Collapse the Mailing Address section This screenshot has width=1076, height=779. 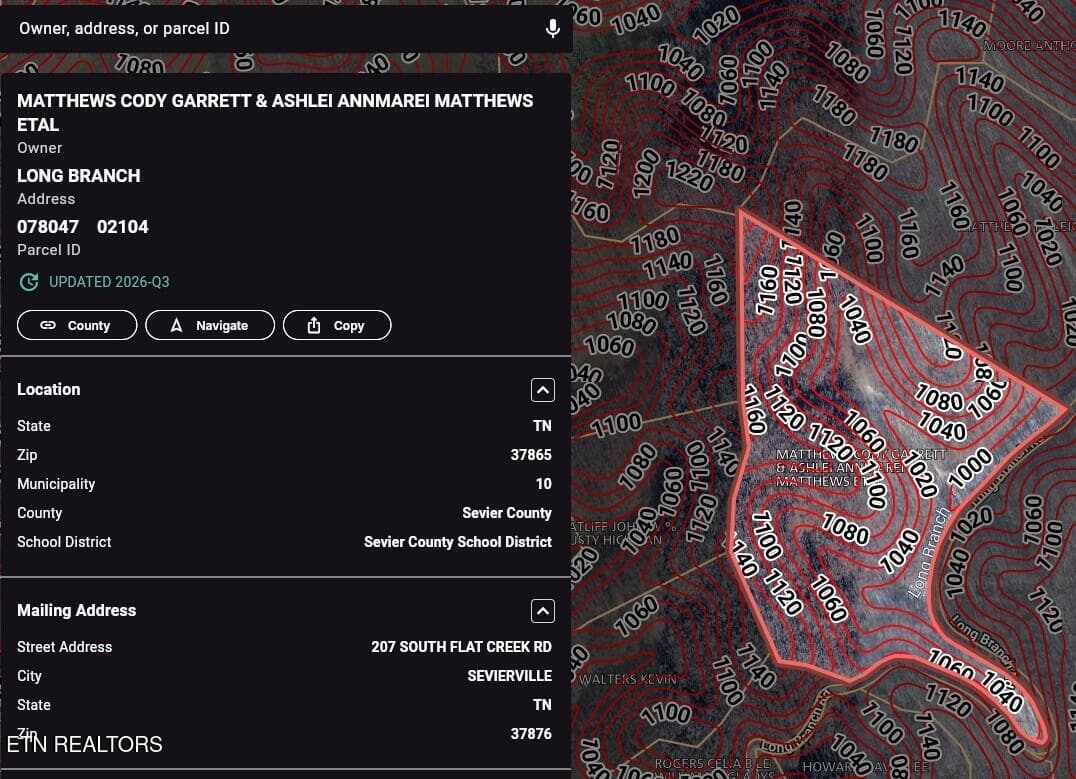(543, 611)
